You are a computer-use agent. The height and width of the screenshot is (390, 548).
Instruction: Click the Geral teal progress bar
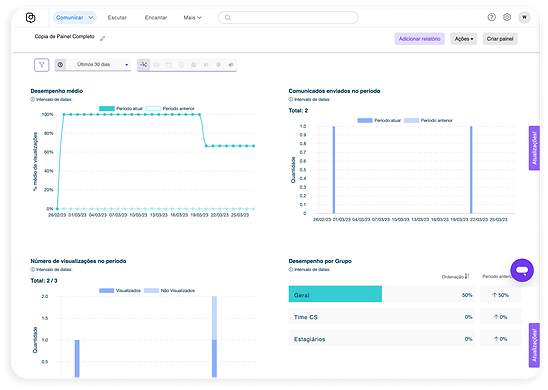coord(335,294)
